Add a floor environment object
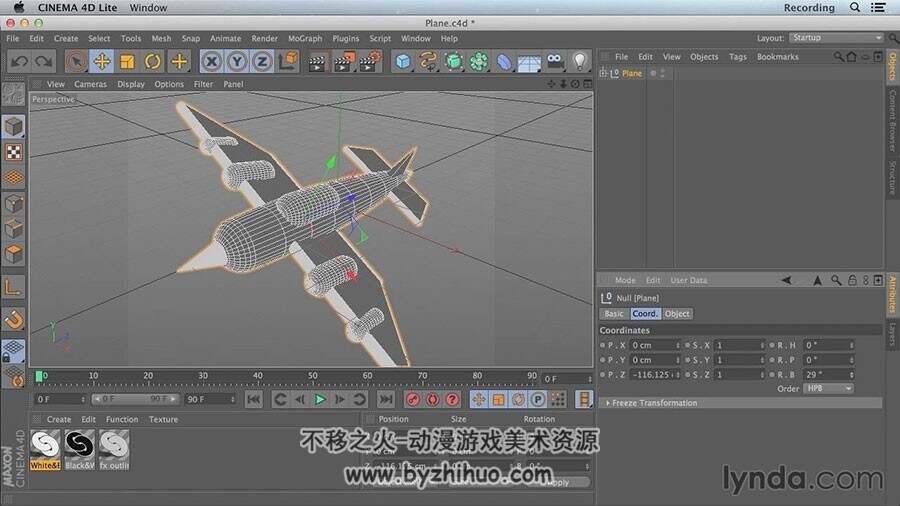Screen dimensions: 900x506 point(529,61)
